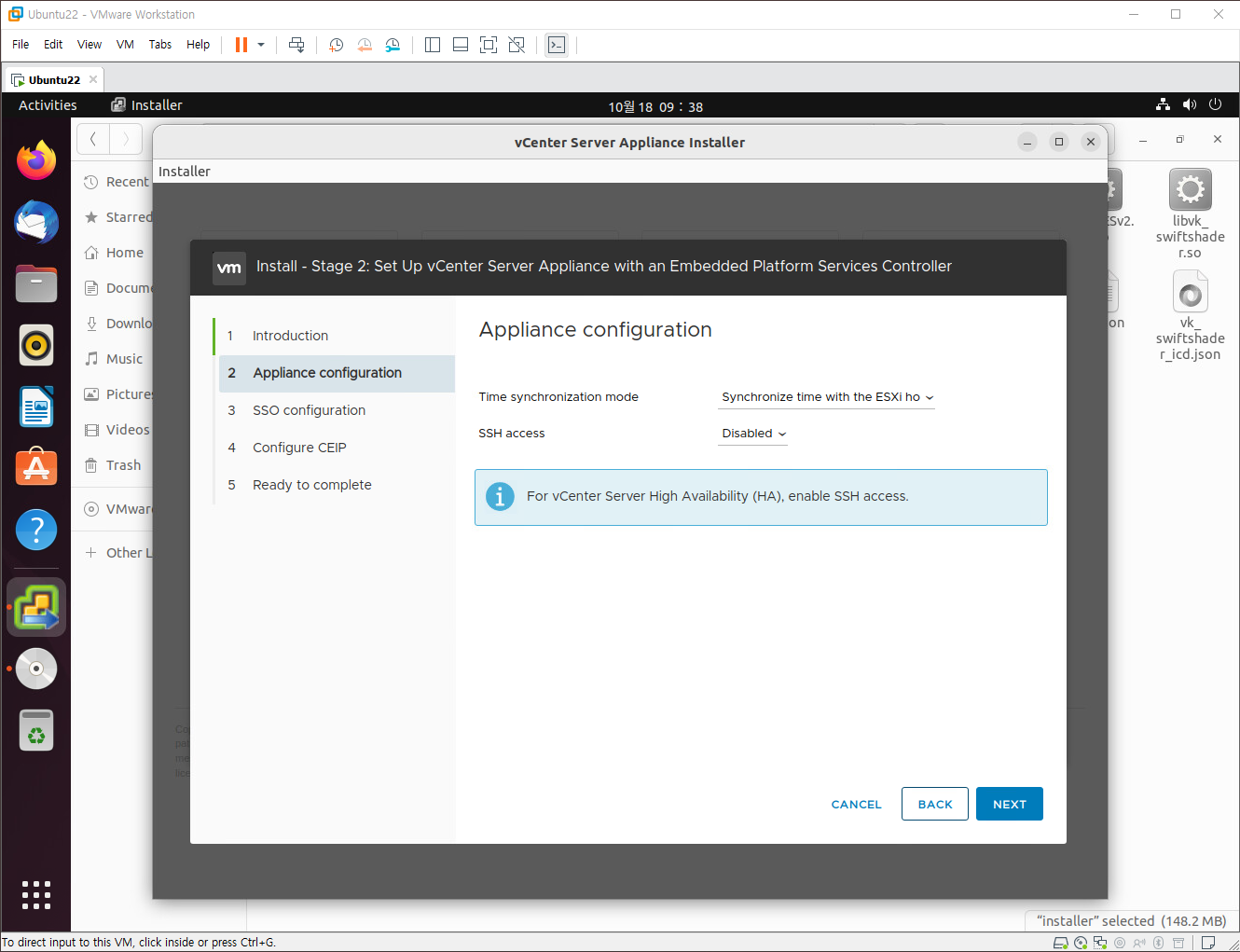1240x952 pixels.
Task: Select the Ubuntu22 VM tab
Action: pos(53,79)
